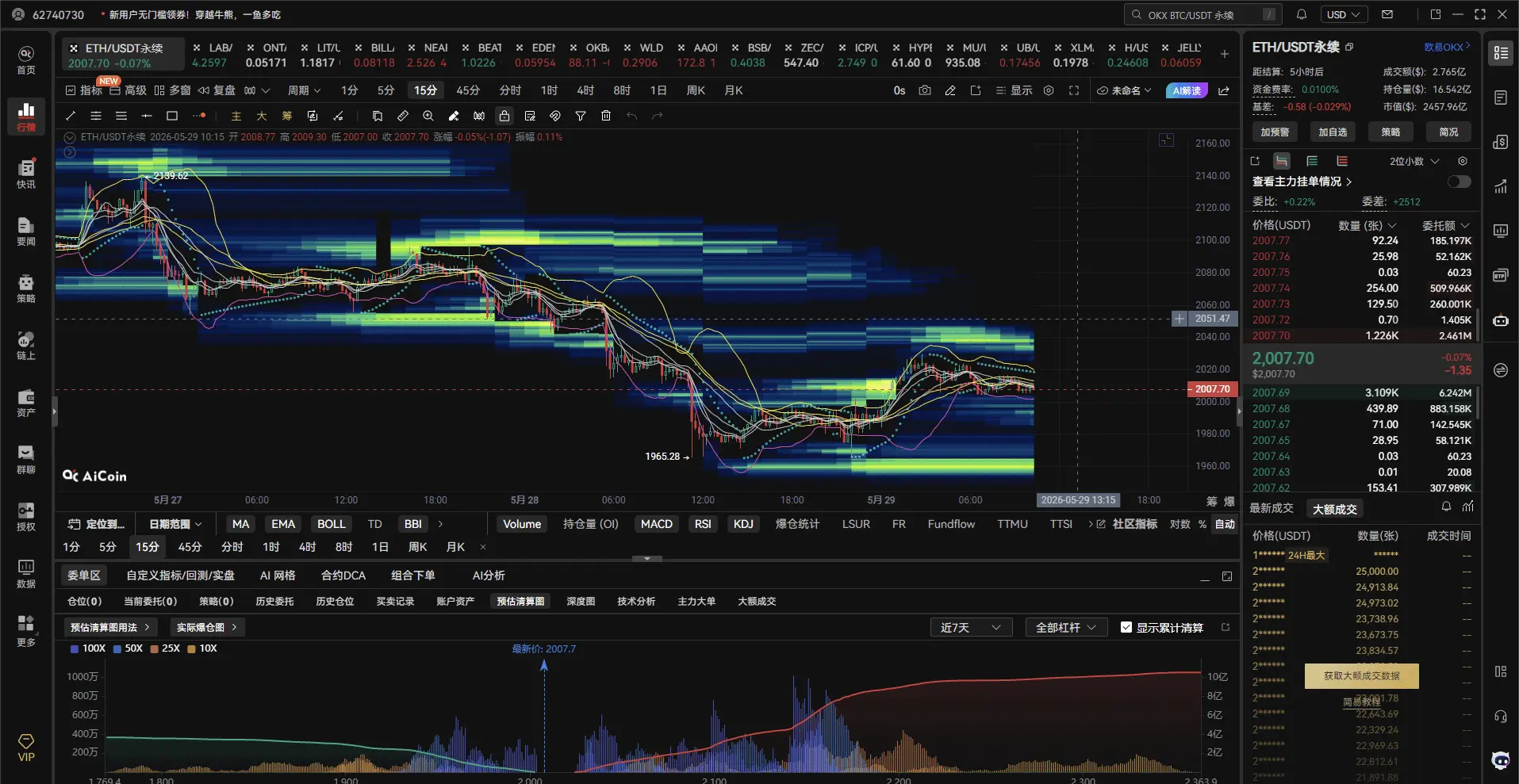Screen dimensions: 1519x784
Task: Toggle the RSI sub-indicator
Action: click(x=703, y=524)
